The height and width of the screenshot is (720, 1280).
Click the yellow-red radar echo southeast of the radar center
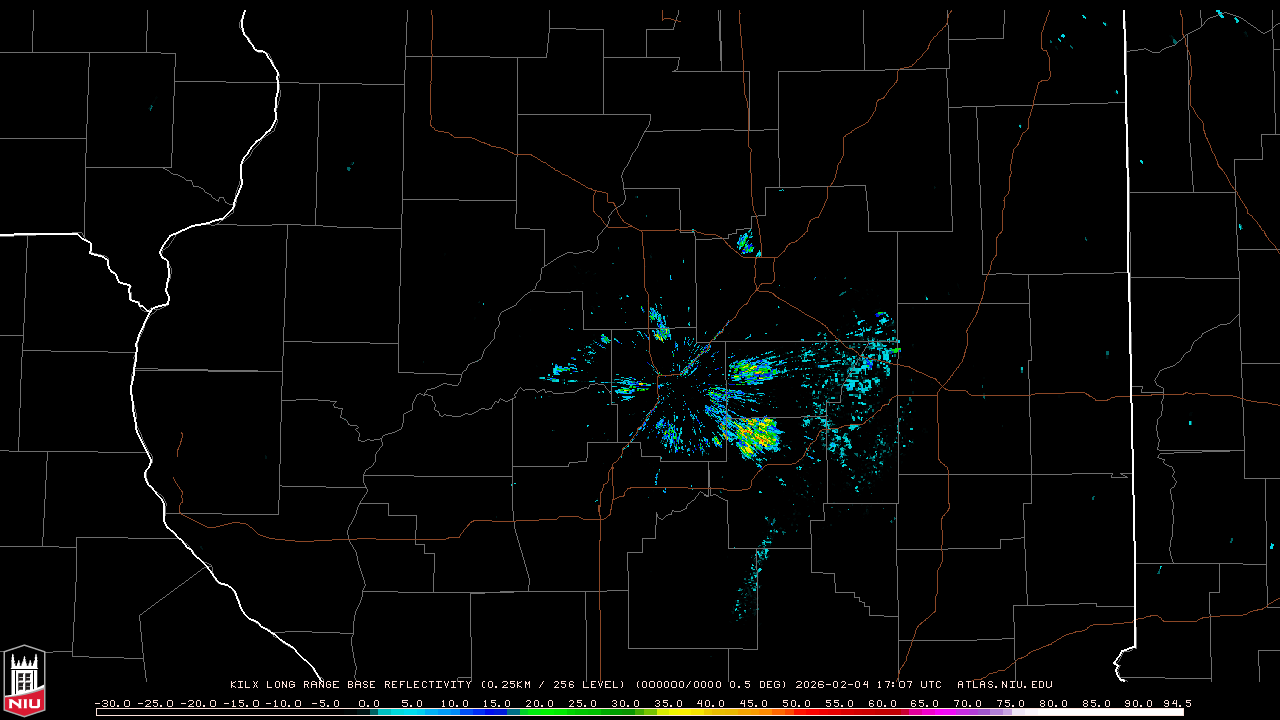click(757, 435)
